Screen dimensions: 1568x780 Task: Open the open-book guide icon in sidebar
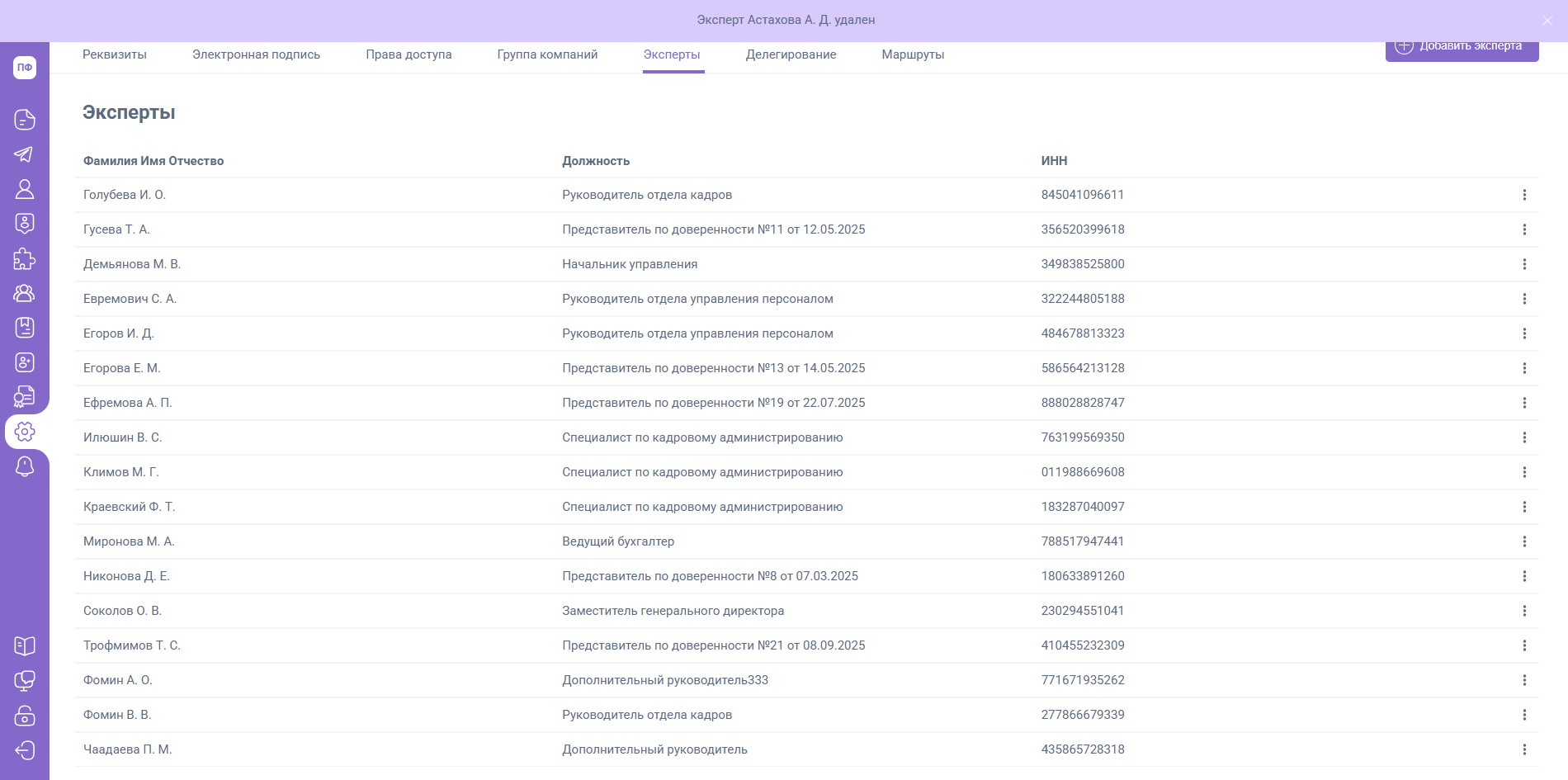pos(24,645)
